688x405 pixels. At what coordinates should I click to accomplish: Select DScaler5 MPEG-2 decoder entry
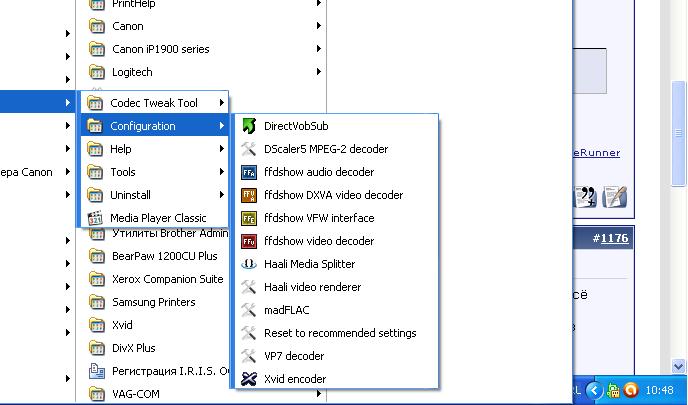click(325, 149)
